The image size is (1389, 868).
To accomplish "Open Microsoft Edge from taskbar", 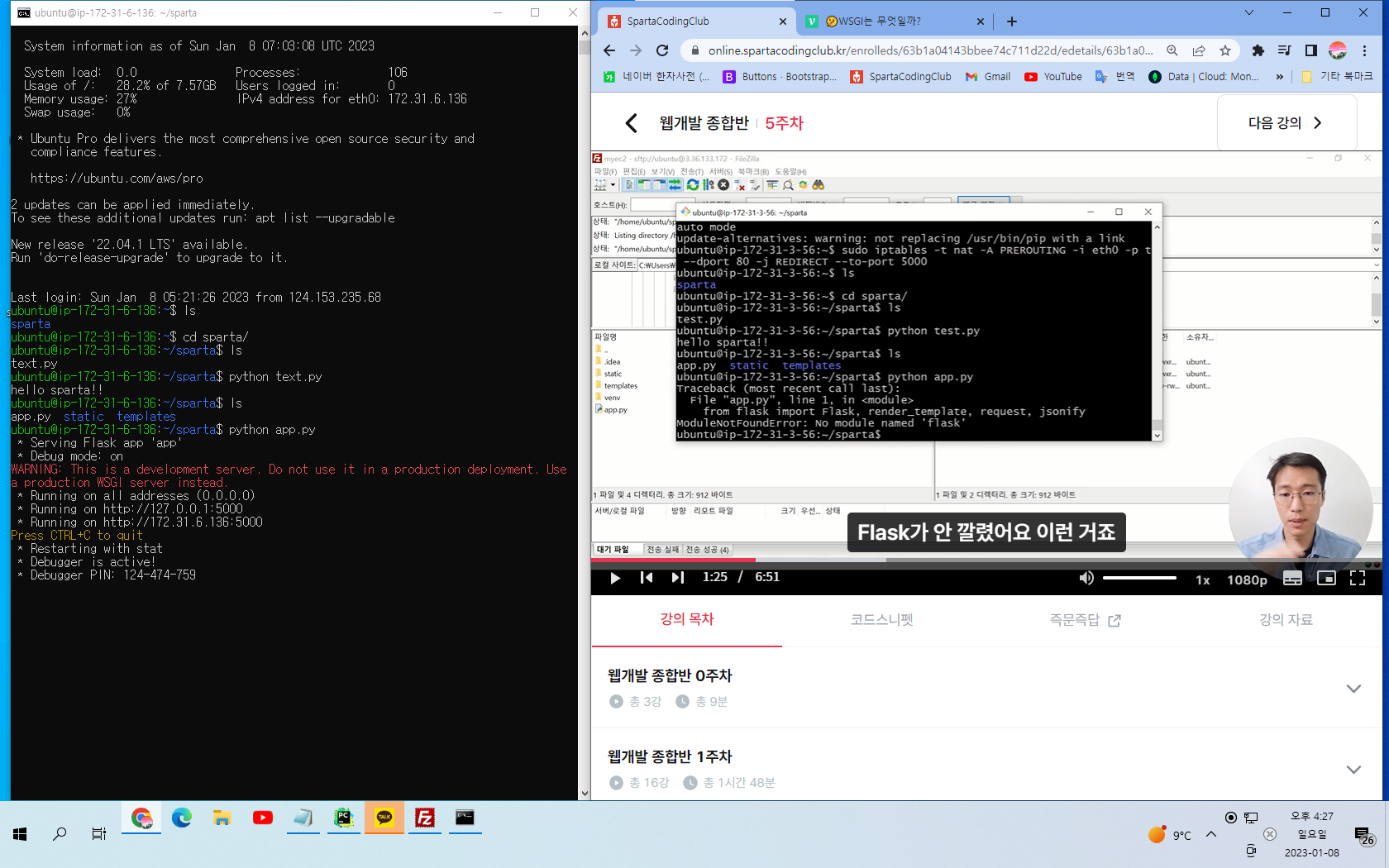I will tap(182, 818).
